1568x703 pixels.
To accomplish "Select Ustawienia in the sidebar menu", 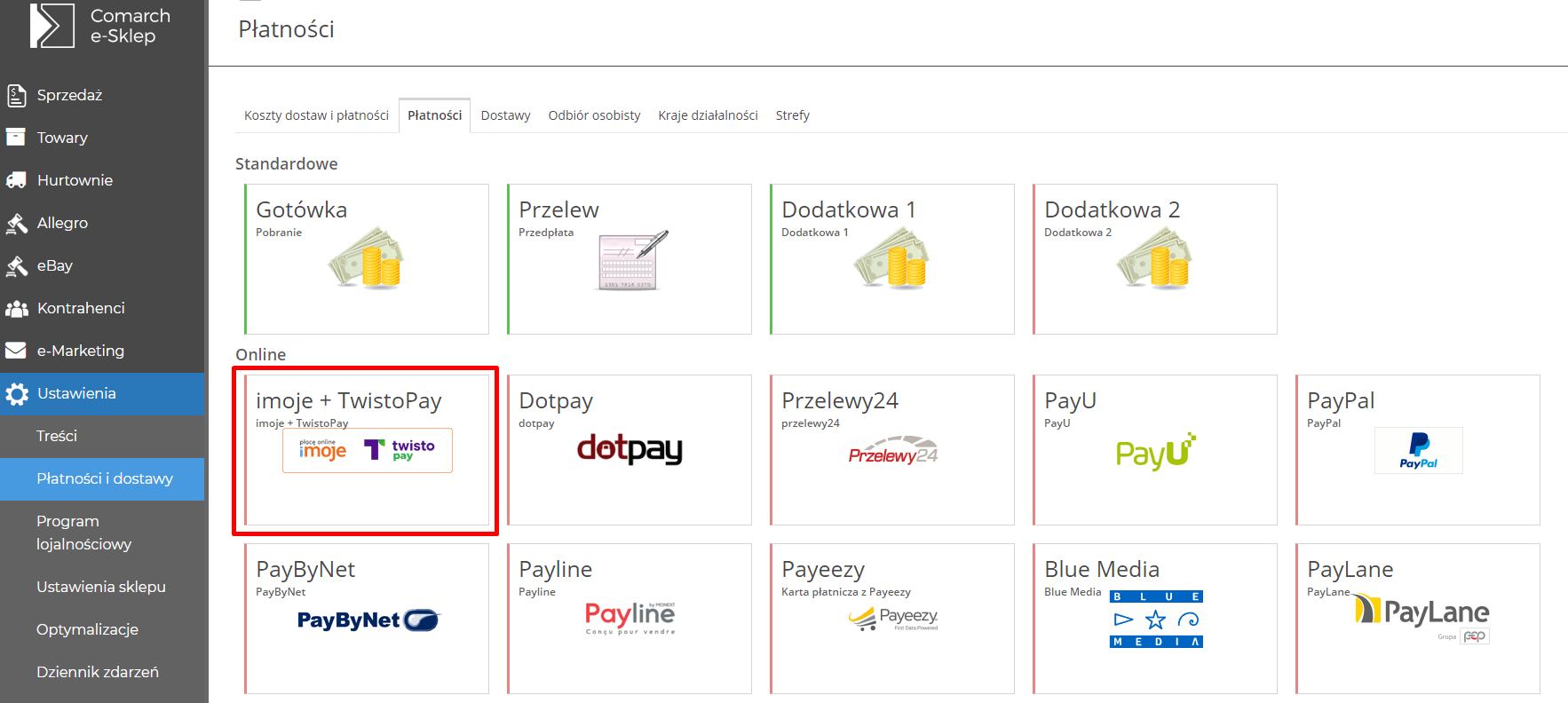I will (102, 393).
